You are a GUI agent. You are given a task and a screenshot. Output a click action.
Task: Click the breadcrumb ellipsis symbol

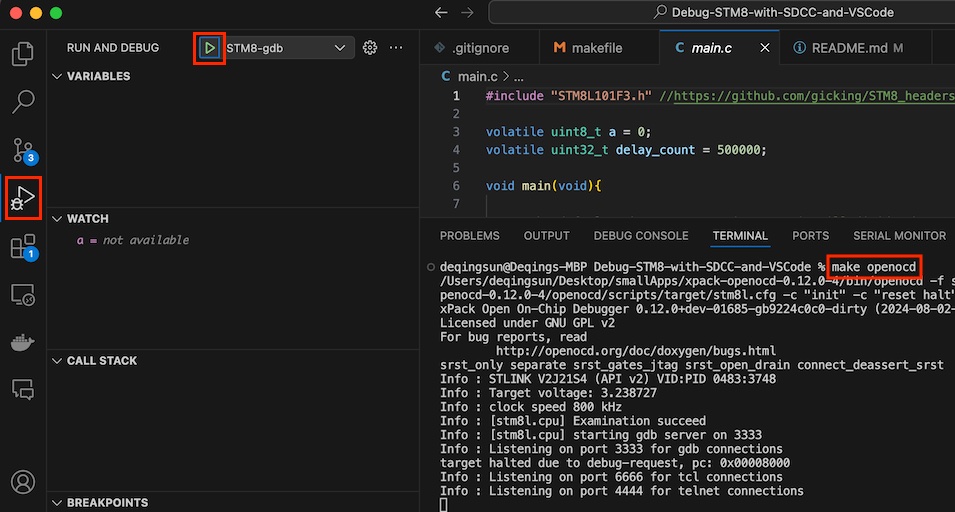(x=518, y=77)
